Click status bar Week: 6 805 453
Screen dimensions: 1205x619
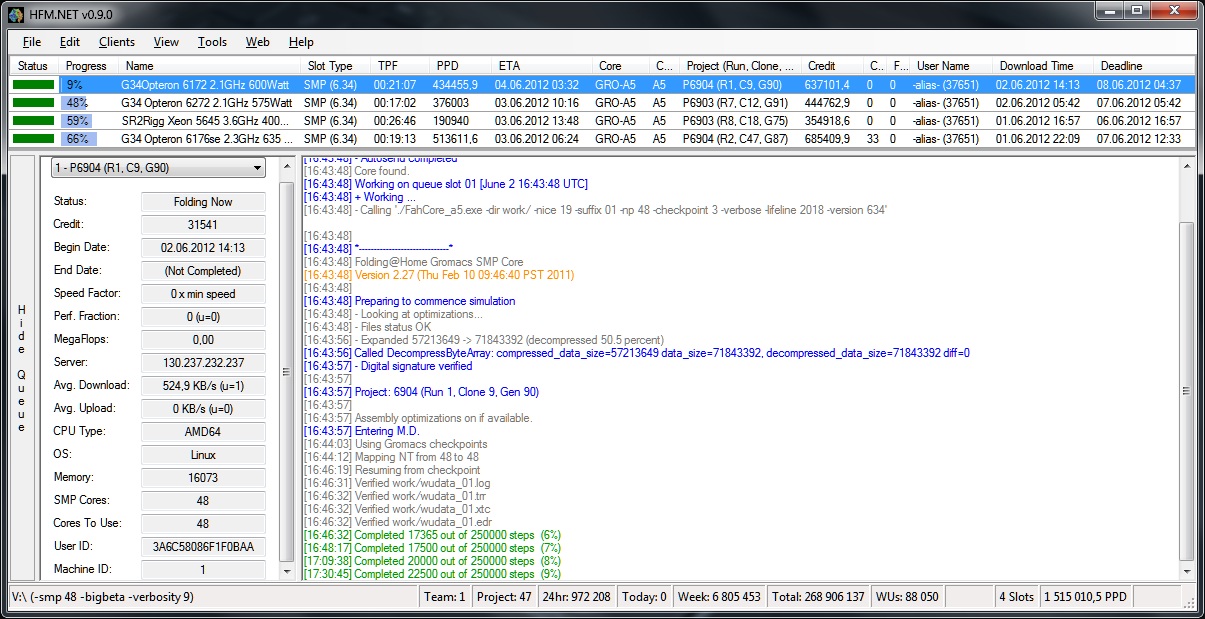click(x=719, y=597)
